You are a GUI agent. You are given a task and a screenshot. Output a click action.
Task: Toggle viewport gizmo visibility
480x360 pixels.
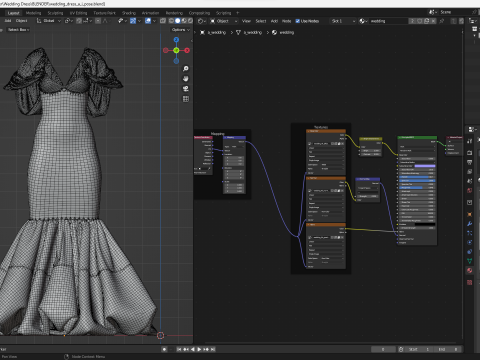[133, 21]
